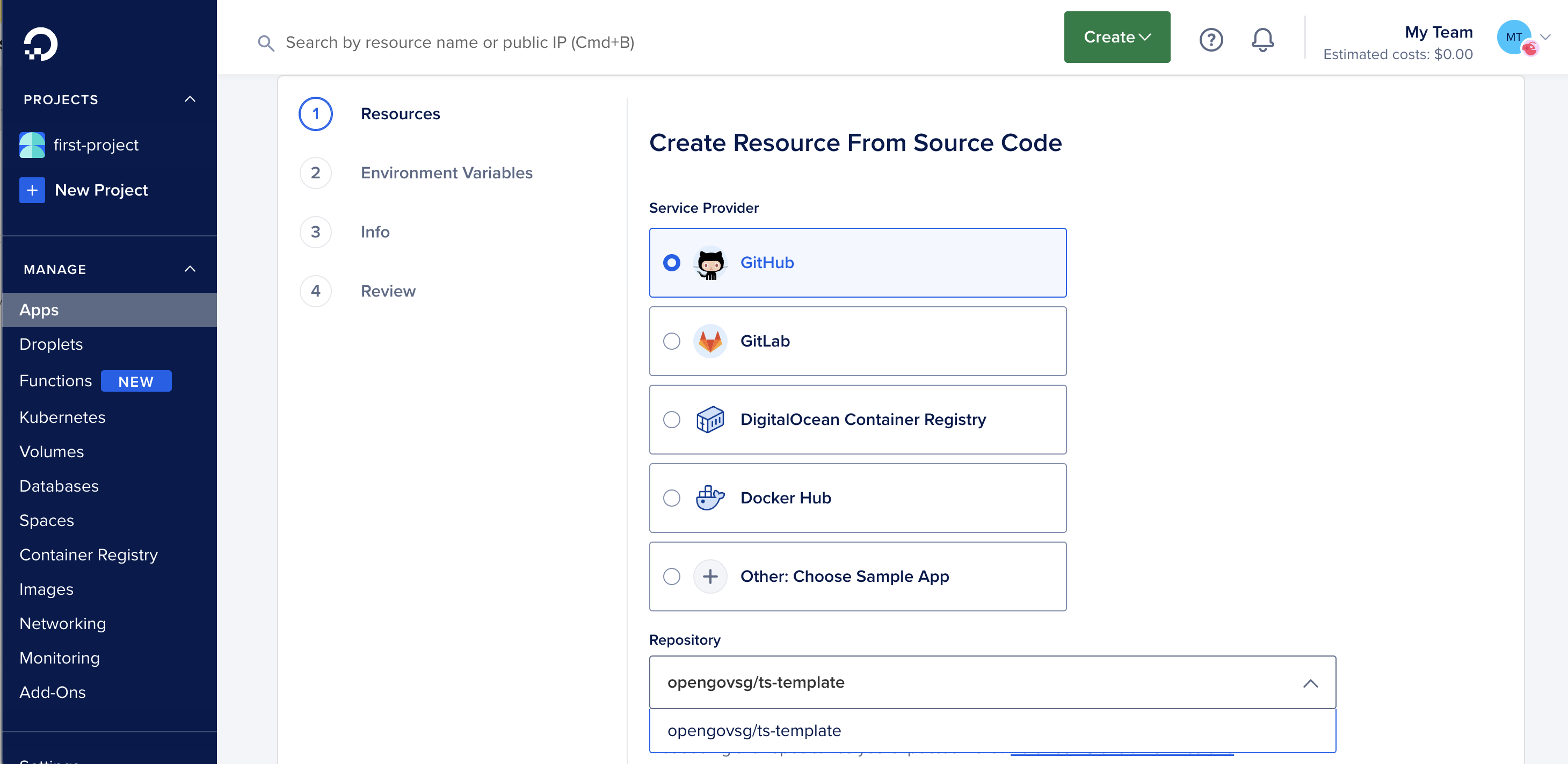Select Other: Choose Sample App radio
Screen dimensions: 1568x764
pos(671,576)
